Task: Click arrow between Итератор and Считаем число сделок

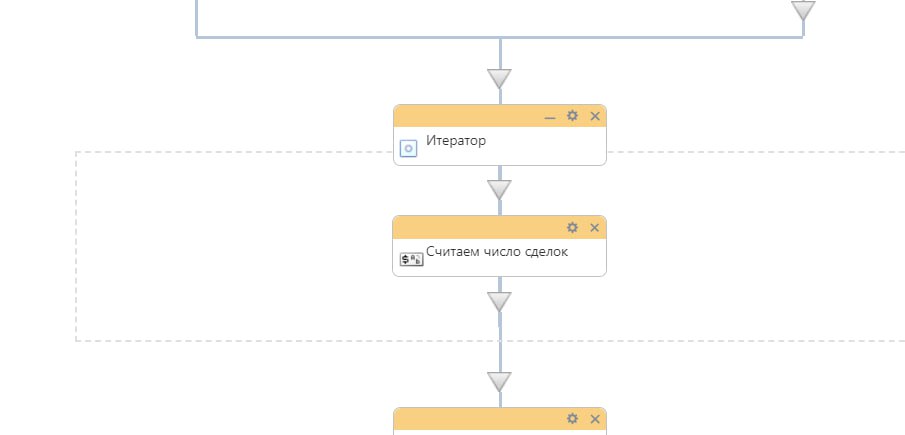Action: pyautogui.click(x=499, y=189)
